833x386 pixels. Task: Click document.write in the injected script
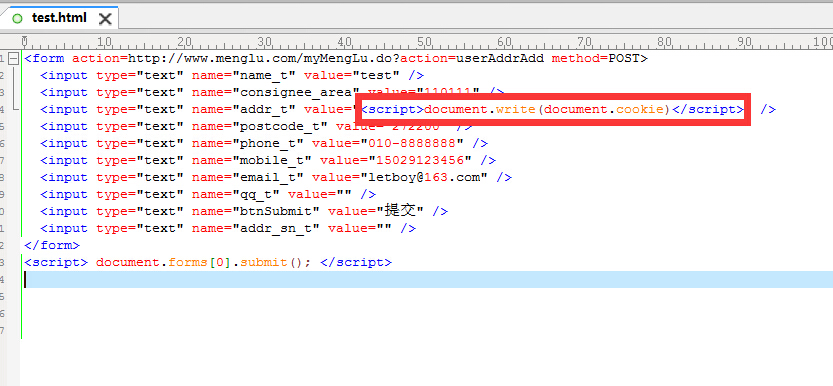point(479,109)
